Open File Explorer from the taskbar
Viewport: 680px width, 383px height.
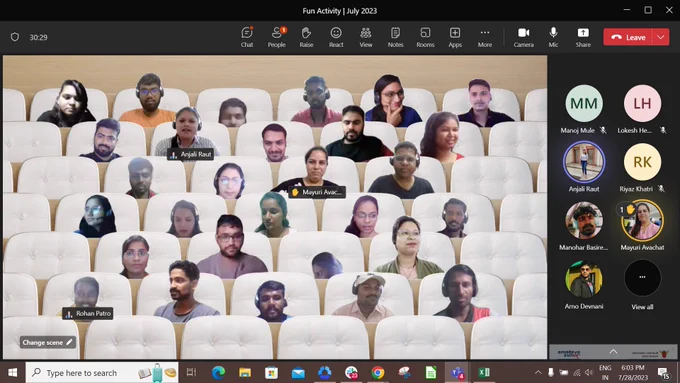click(245, 373)
